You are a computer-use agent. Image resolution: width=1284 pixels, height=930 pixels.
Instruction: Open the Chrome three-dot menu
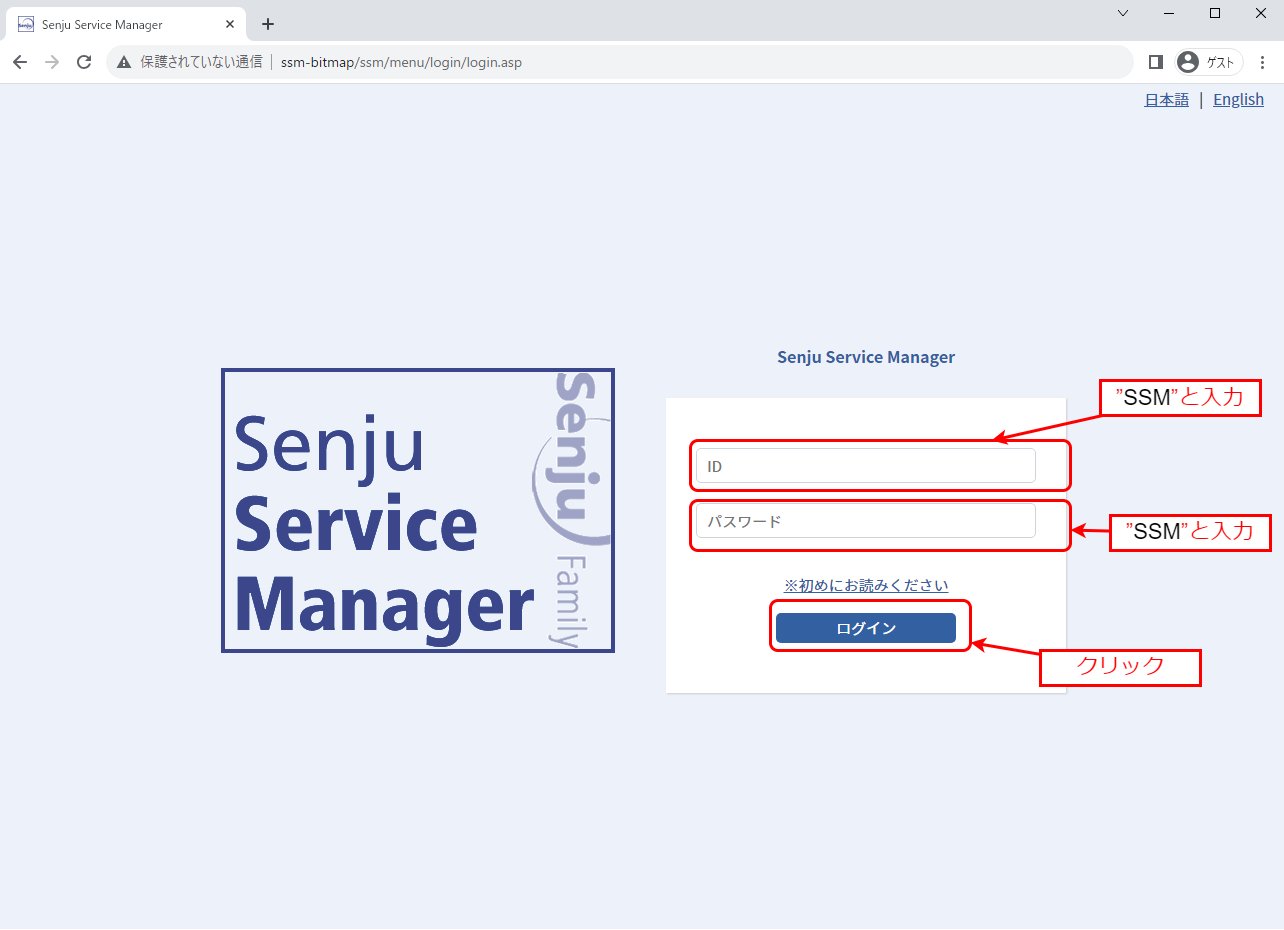point(1262,62)
